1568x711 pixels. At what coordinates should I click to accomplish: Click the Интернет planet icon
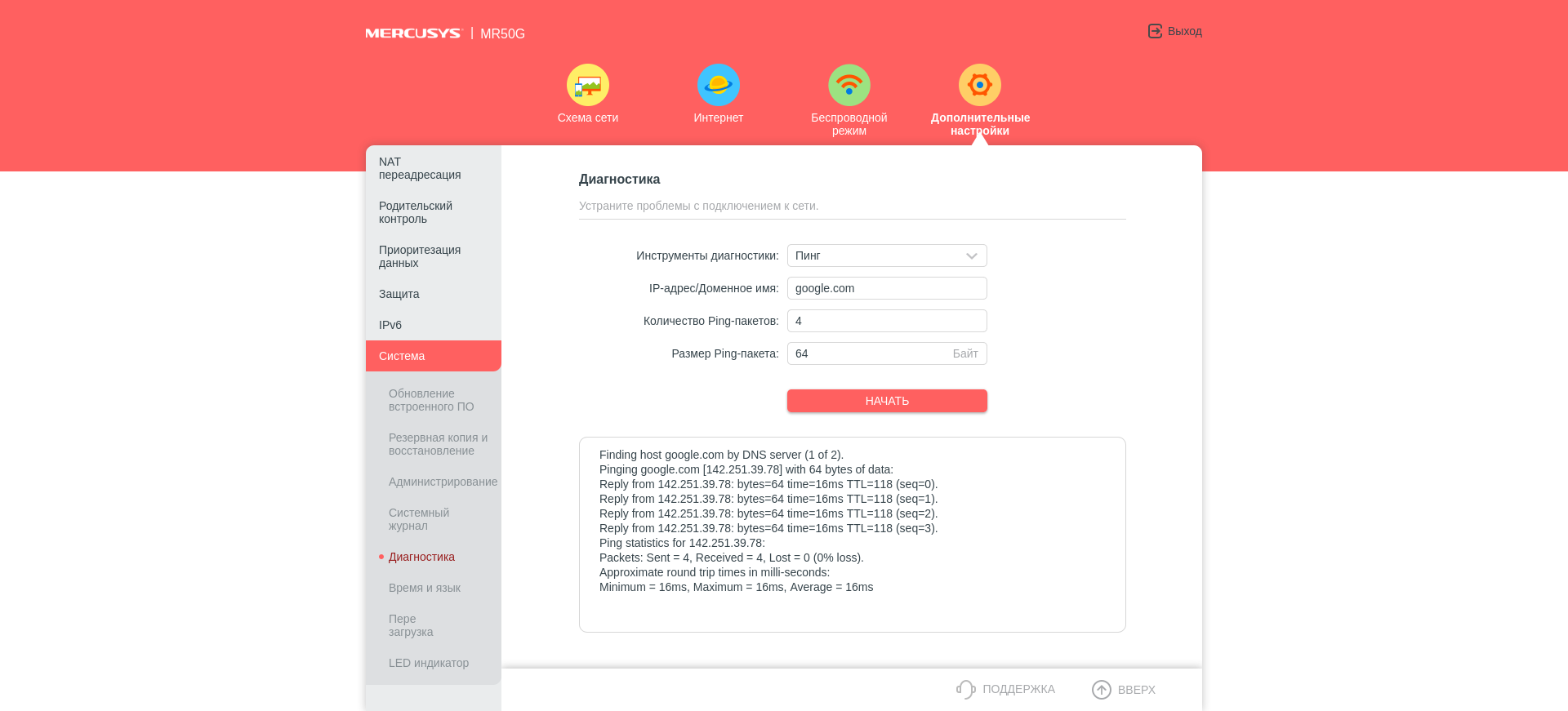[719, 85]
